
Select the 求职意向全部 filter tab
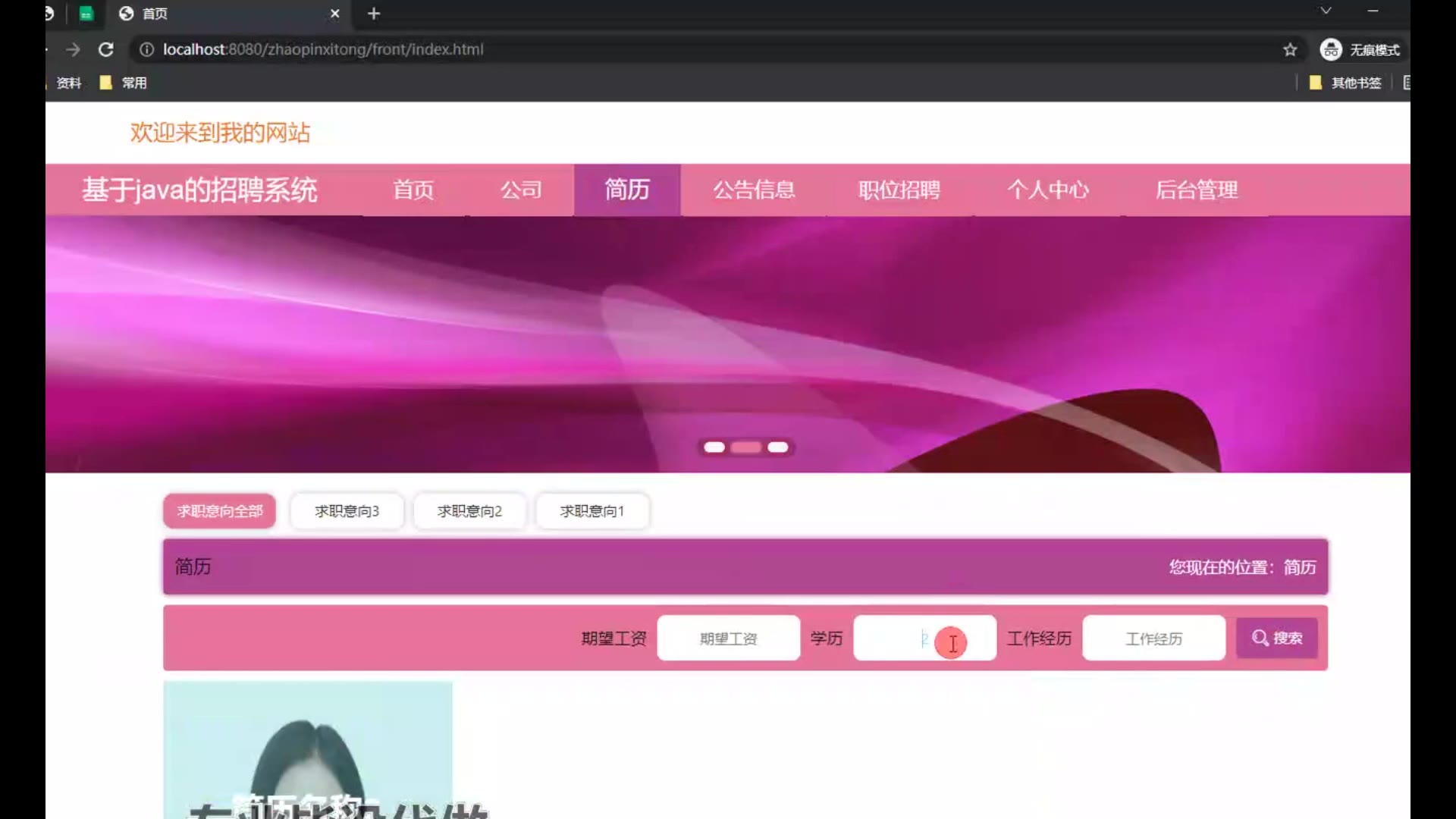coord(220,511)
